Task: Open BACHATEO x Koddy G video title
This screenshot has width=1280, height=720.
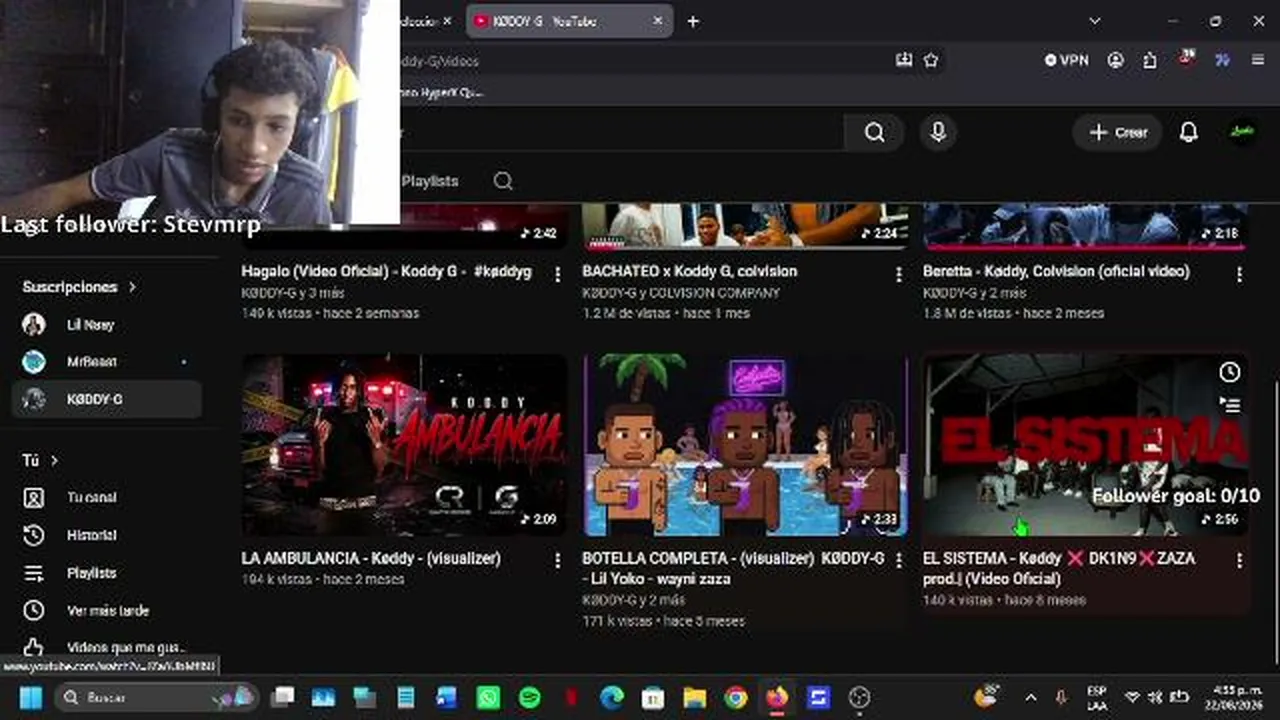Action: click(689, 271)
